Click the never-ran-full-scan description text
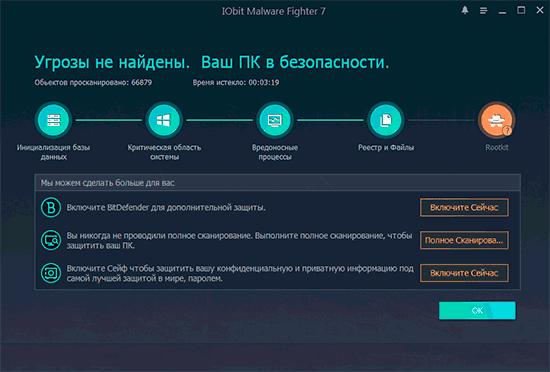550x372 pixels. click(240, 241)
